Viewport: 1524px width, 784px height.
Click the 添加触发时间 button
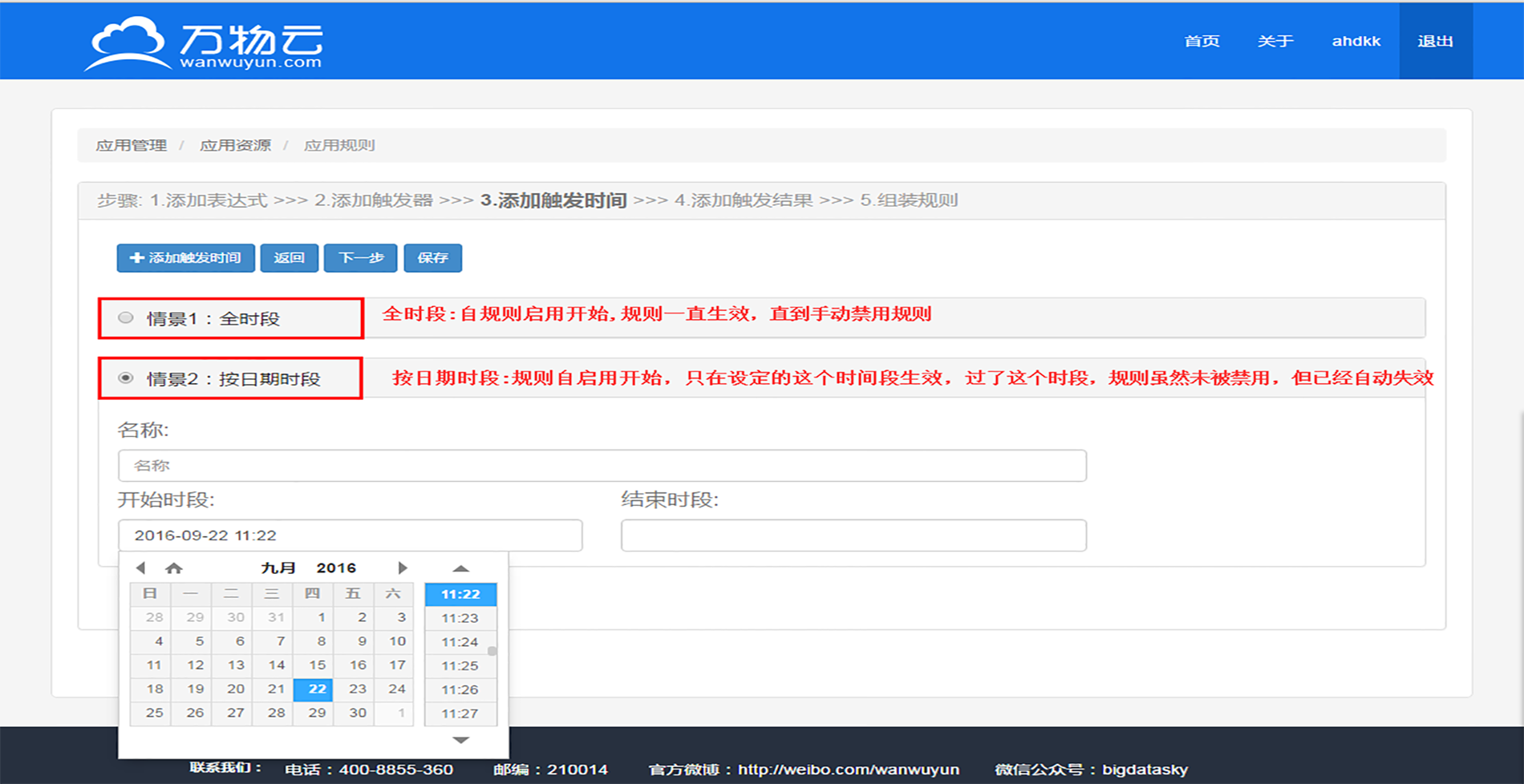(185, 258)
